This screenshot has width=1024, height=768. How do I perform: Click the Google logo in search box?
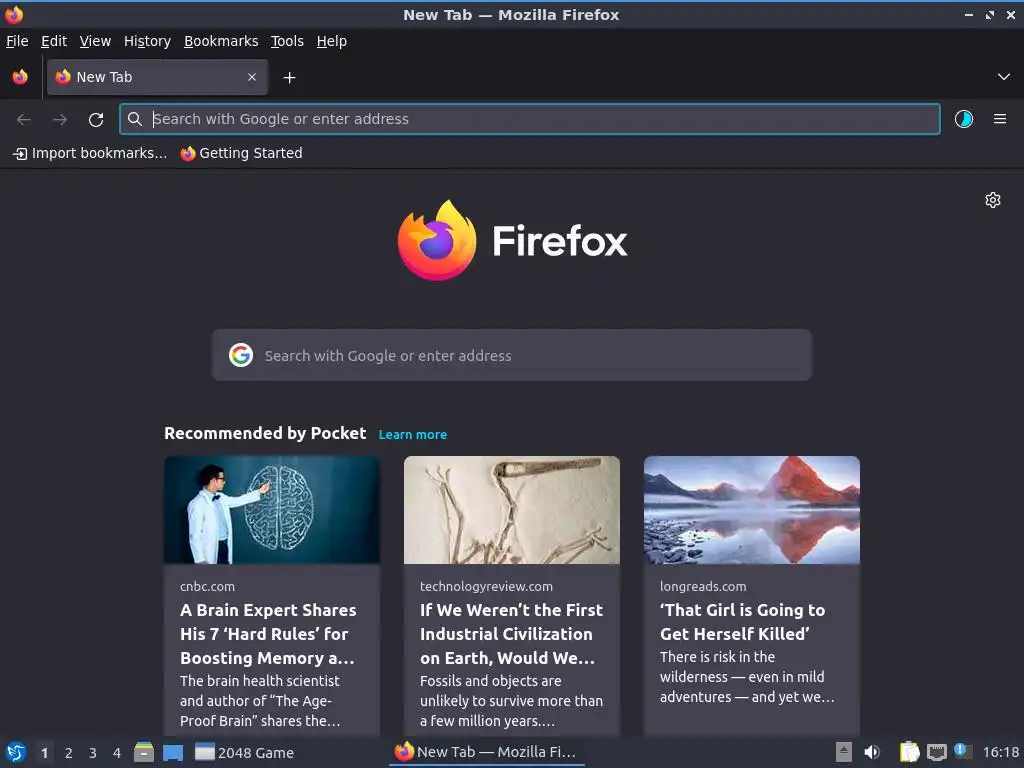(x=241, y=355)
